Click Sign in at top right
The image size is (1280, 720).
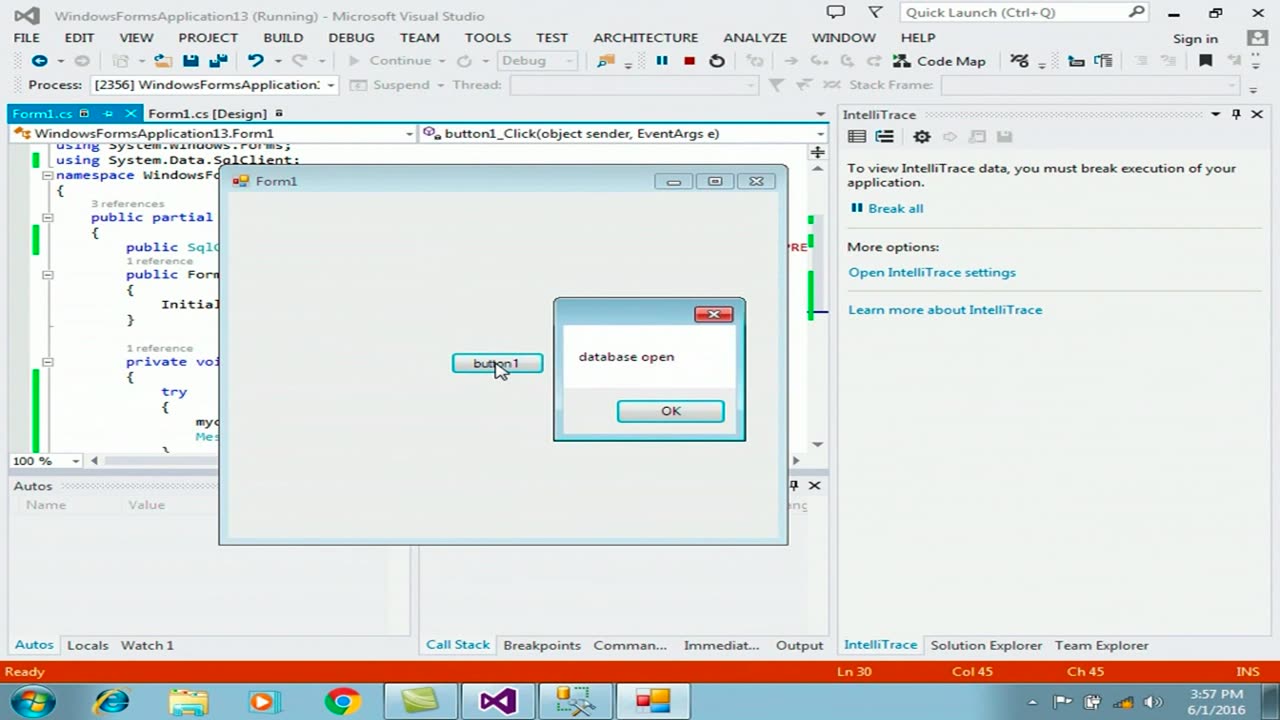[x=1195, y=38]
